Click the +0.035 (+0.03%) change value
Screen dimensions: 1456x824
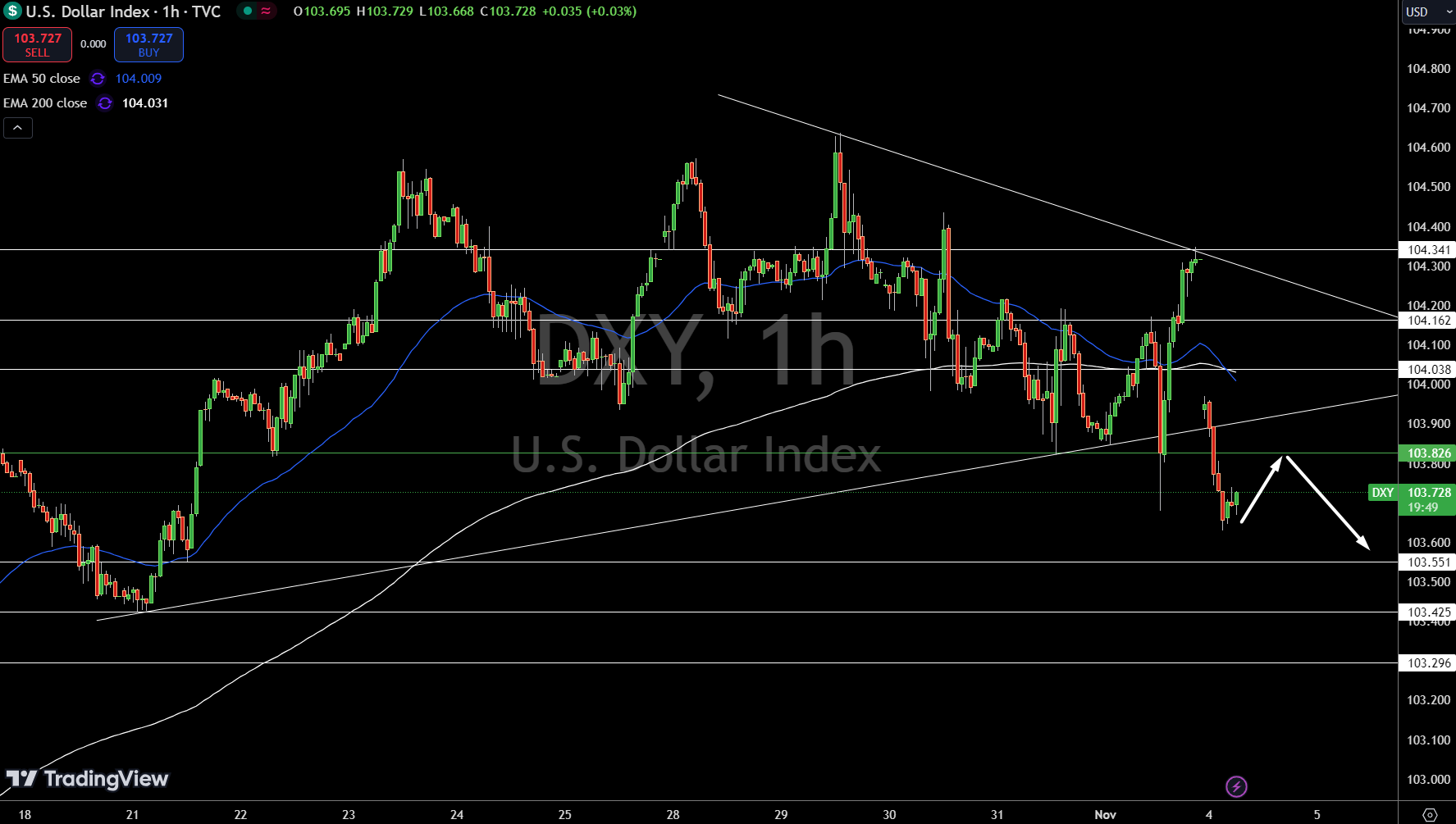pyautogui.click(x=589, y=11)
